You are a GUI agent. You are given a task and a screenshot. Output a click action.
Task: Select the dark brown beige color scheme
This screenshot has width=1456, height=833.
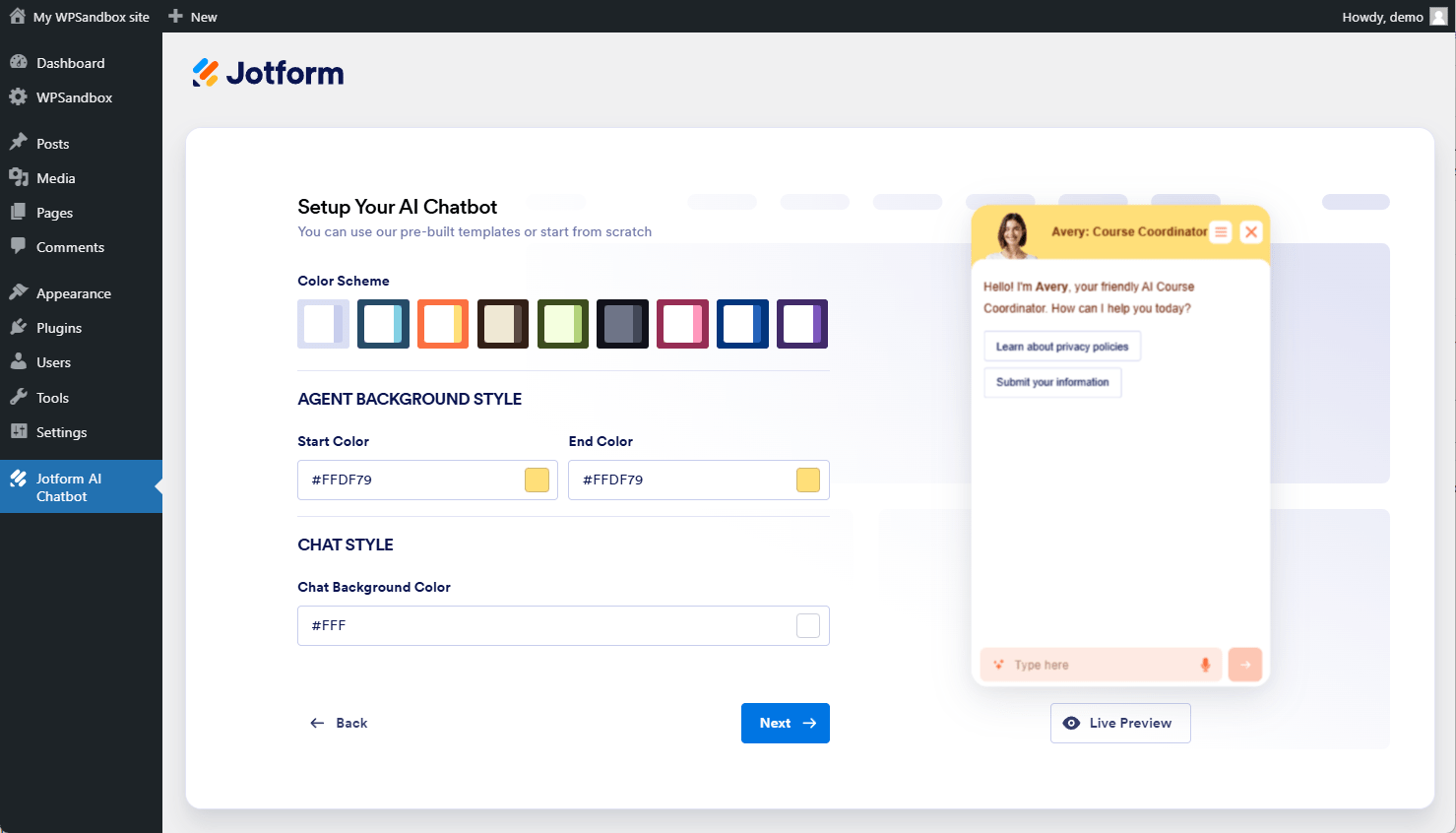(x=503, y=324)
